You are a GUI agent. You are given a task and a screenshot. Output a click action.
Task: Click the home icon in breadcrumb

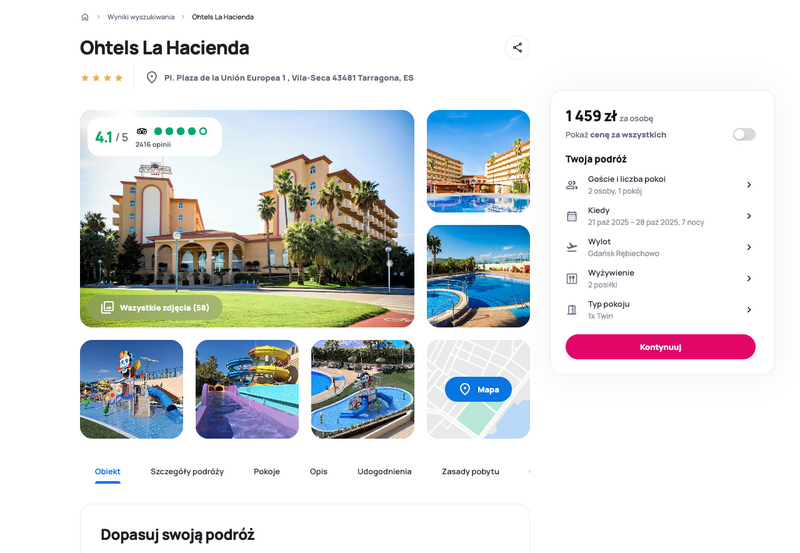(x=85, y=17)
